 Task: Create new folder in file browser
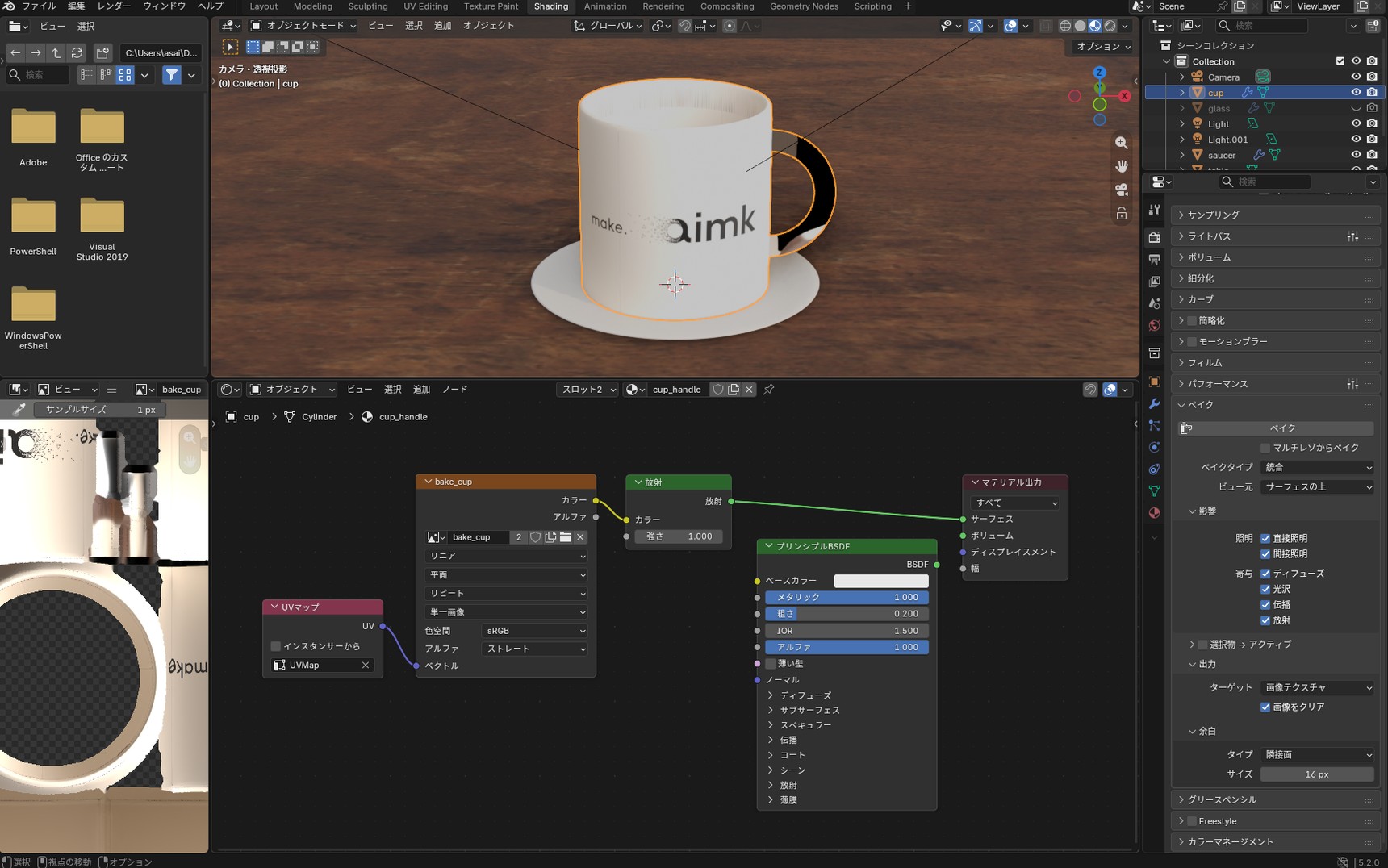(x=102, y=53)
